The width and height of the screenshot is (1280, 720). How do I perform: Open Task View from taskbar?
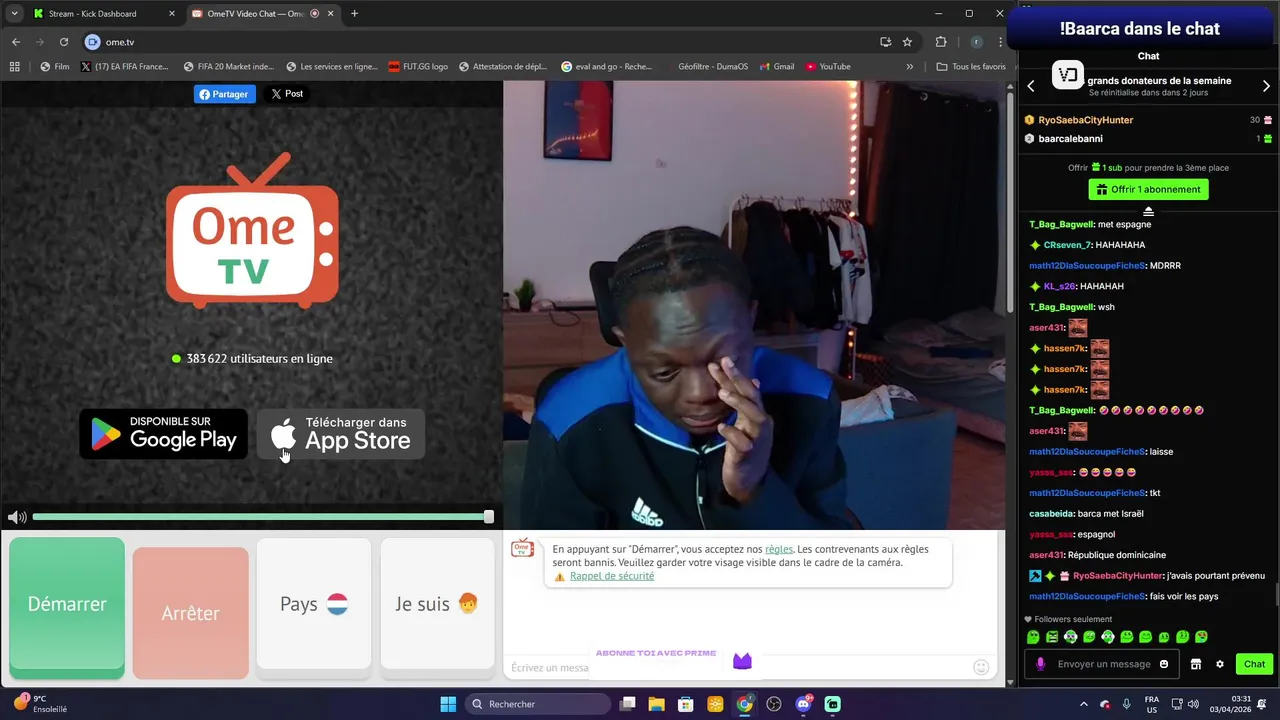pos(627,704)
